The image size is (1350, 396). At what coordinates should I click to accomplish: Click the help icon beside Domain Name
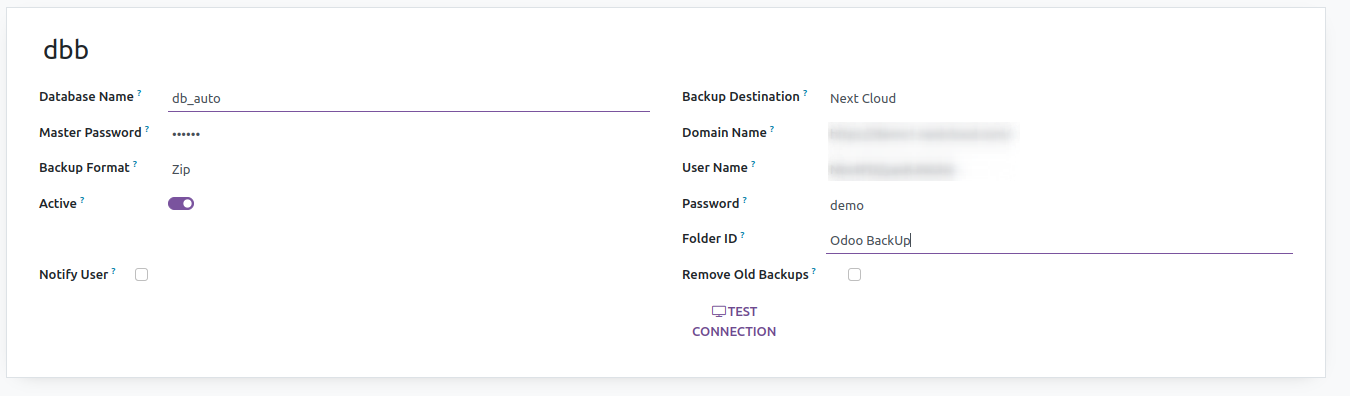tap(772, 128)
